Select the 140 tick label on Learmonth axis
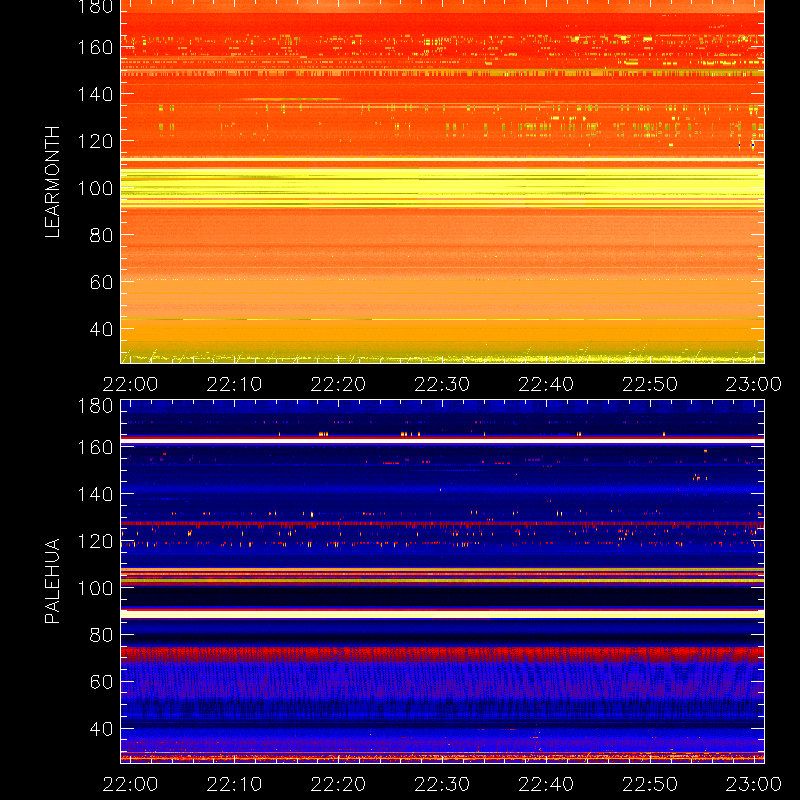The height and width of the screenshot is (800, 800). tap(95, 94)
